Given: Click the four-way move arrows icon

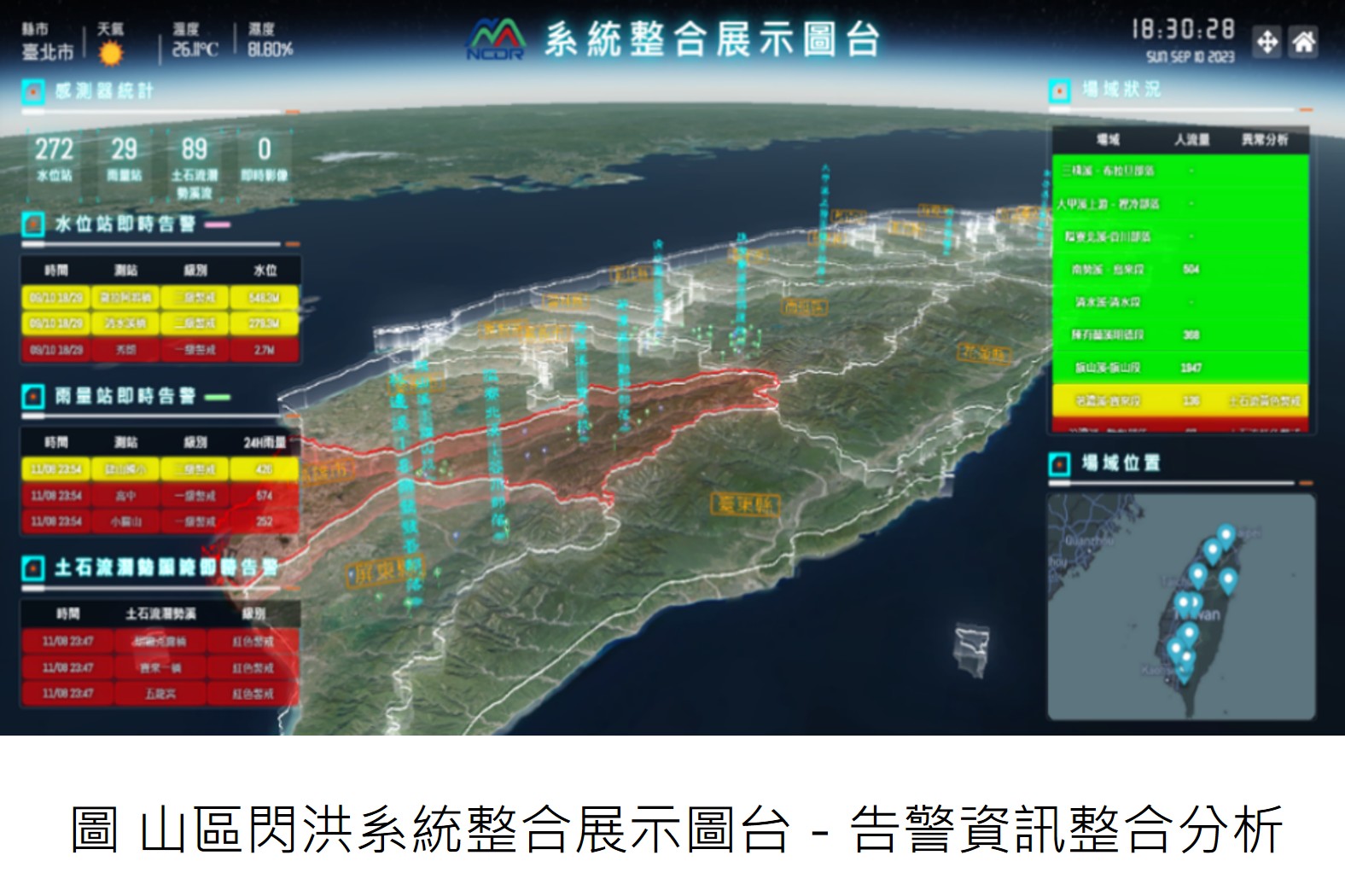Looking at the screenshot, I should pos(1267,41).
